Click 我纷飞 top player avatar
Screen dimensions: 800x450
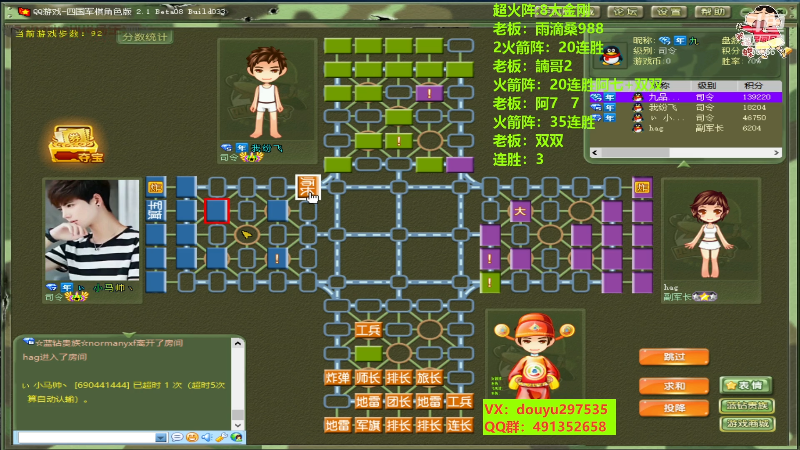267,92
